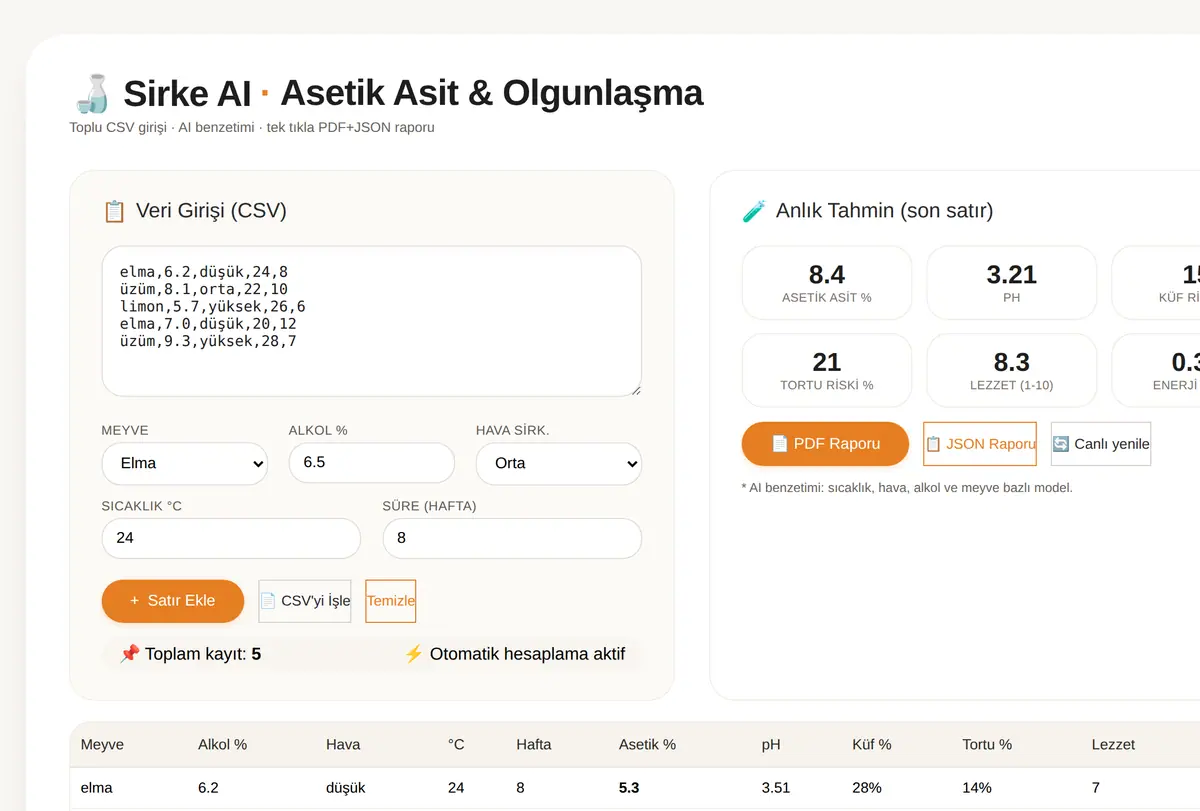This screenshot has width=1200, height=811.
Task: Click the 3.51 pH cell in table
Action: (x=776, y=788)
